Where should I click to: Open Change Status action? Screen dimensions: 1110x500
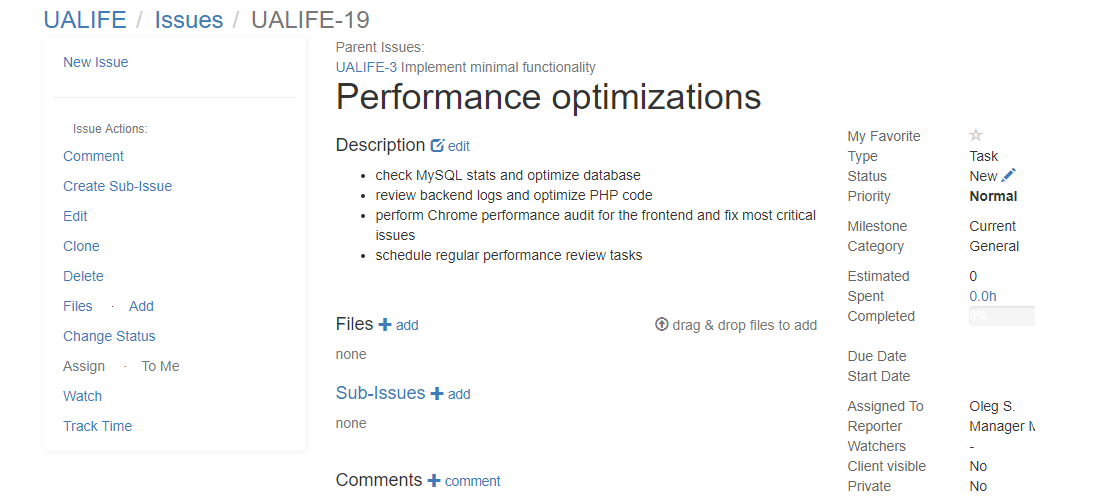coord(109,336)
